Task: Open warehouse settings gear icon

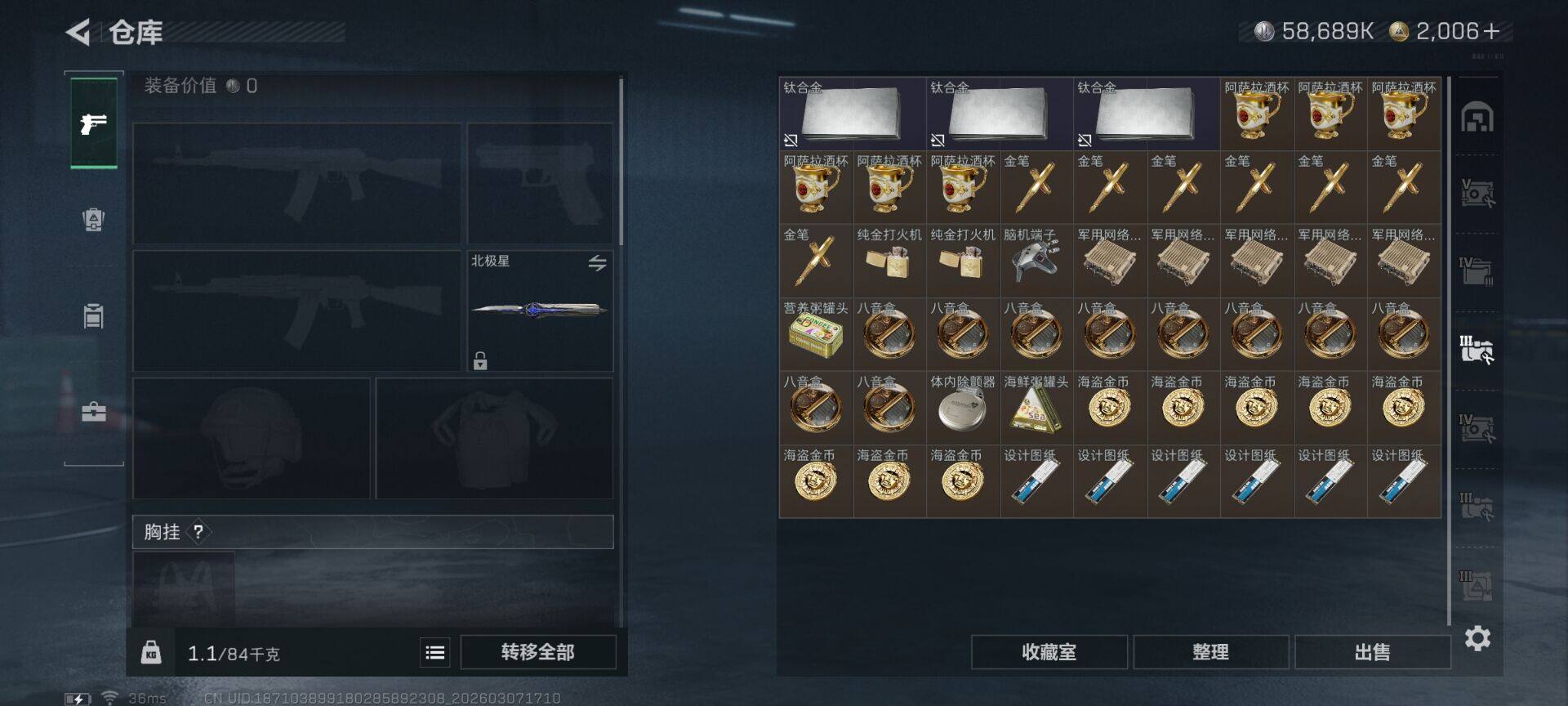Action: point(1477,638)
